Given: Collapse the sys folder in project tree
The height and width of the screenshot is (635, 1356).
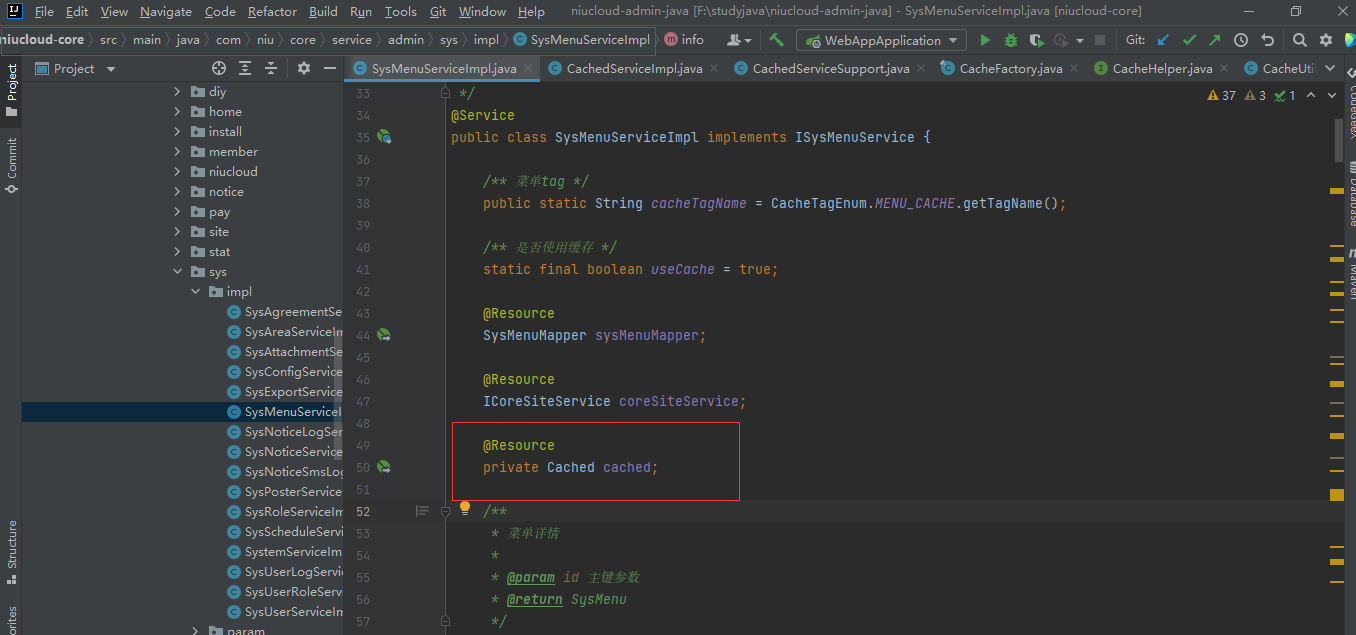Looking at the screenshot, I should point(178,272).
